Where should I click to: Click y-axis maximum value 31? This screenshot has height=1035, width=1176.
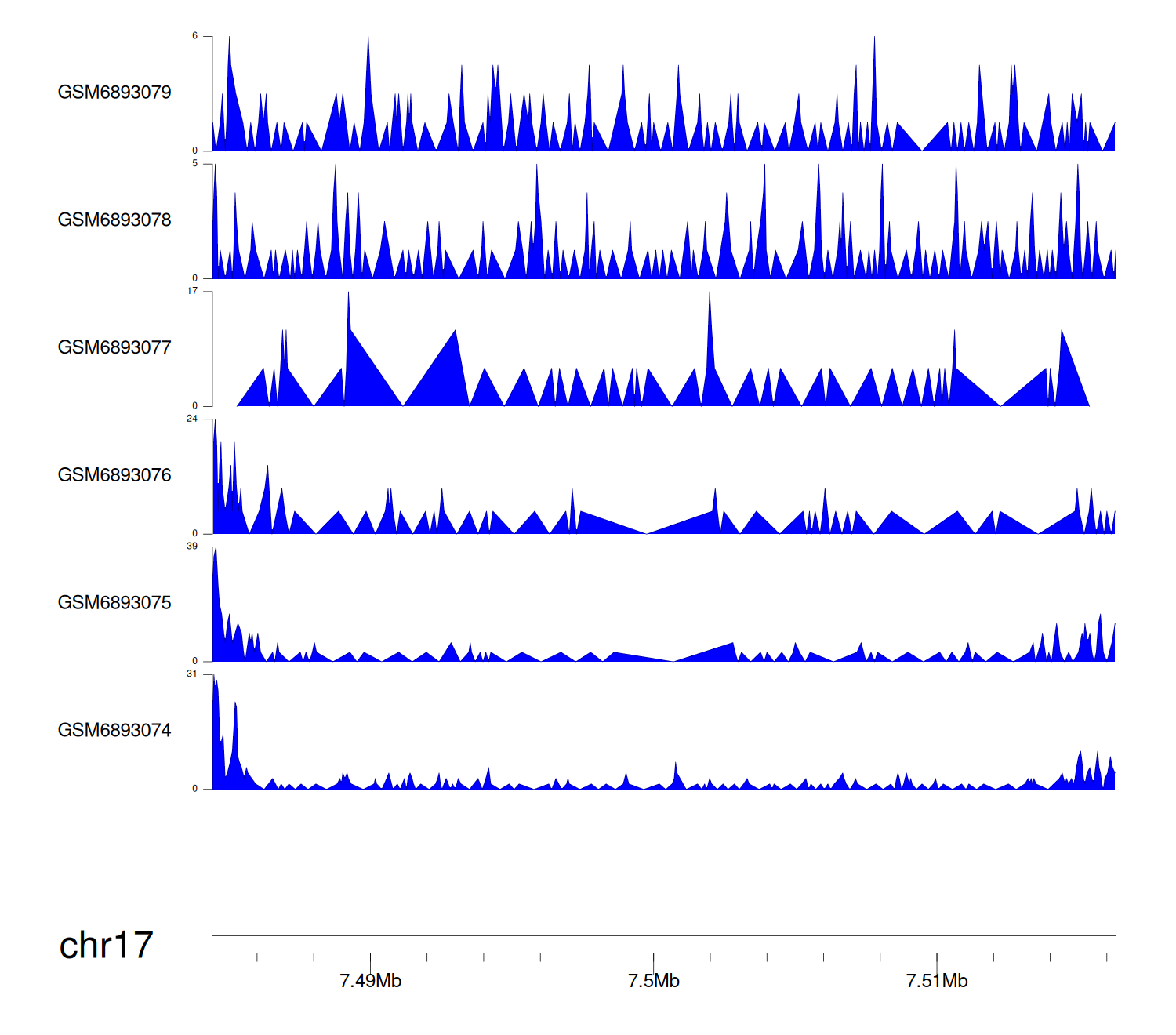192,674
